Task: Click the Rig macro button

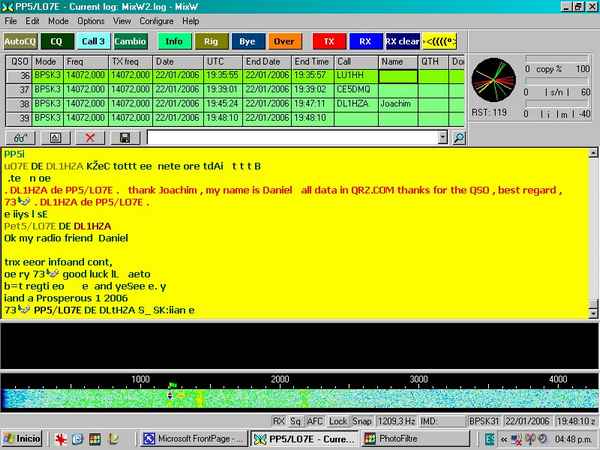Action: (211, 41)
